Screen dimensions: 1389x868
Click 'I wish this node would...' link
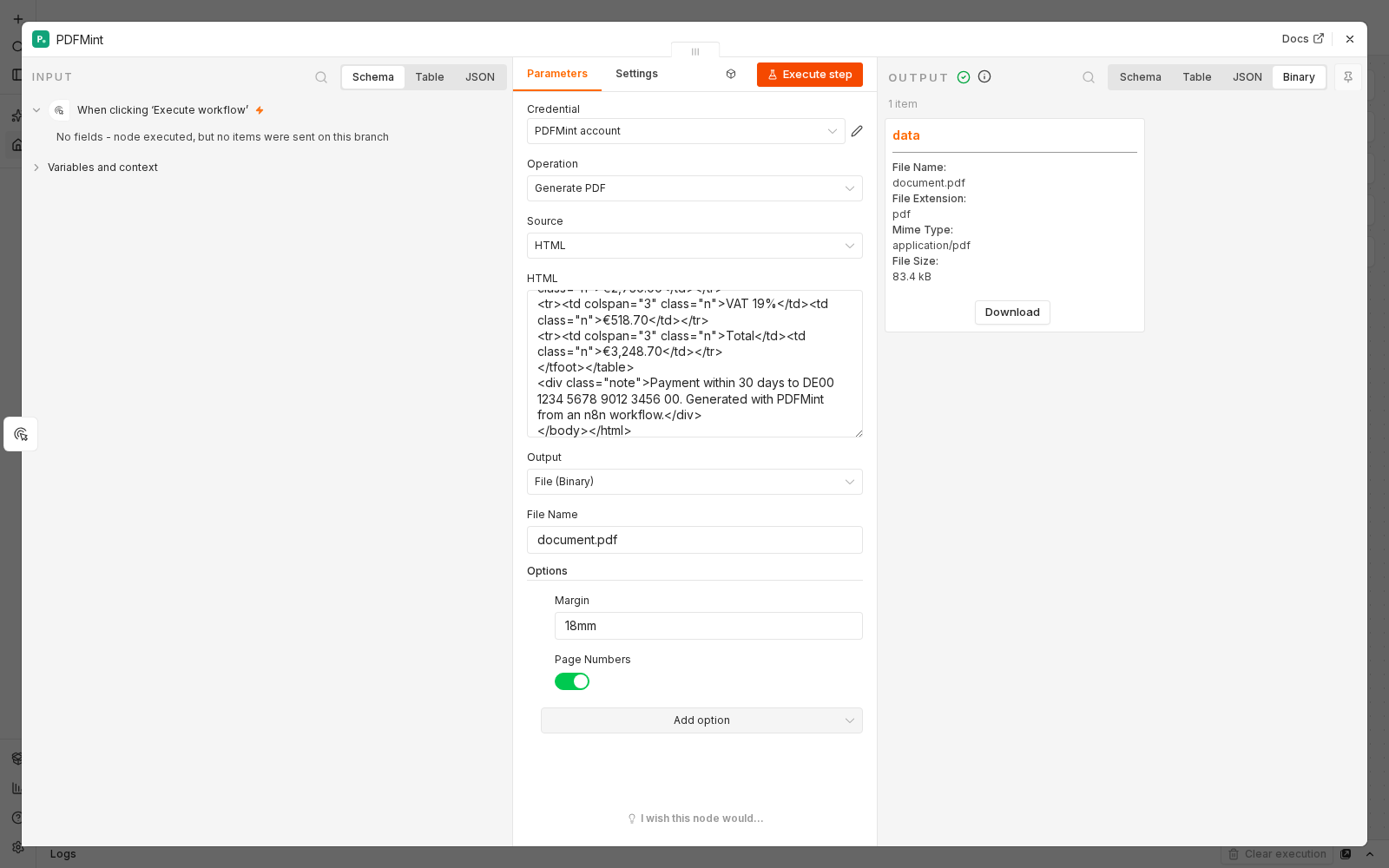pos(695,819)
